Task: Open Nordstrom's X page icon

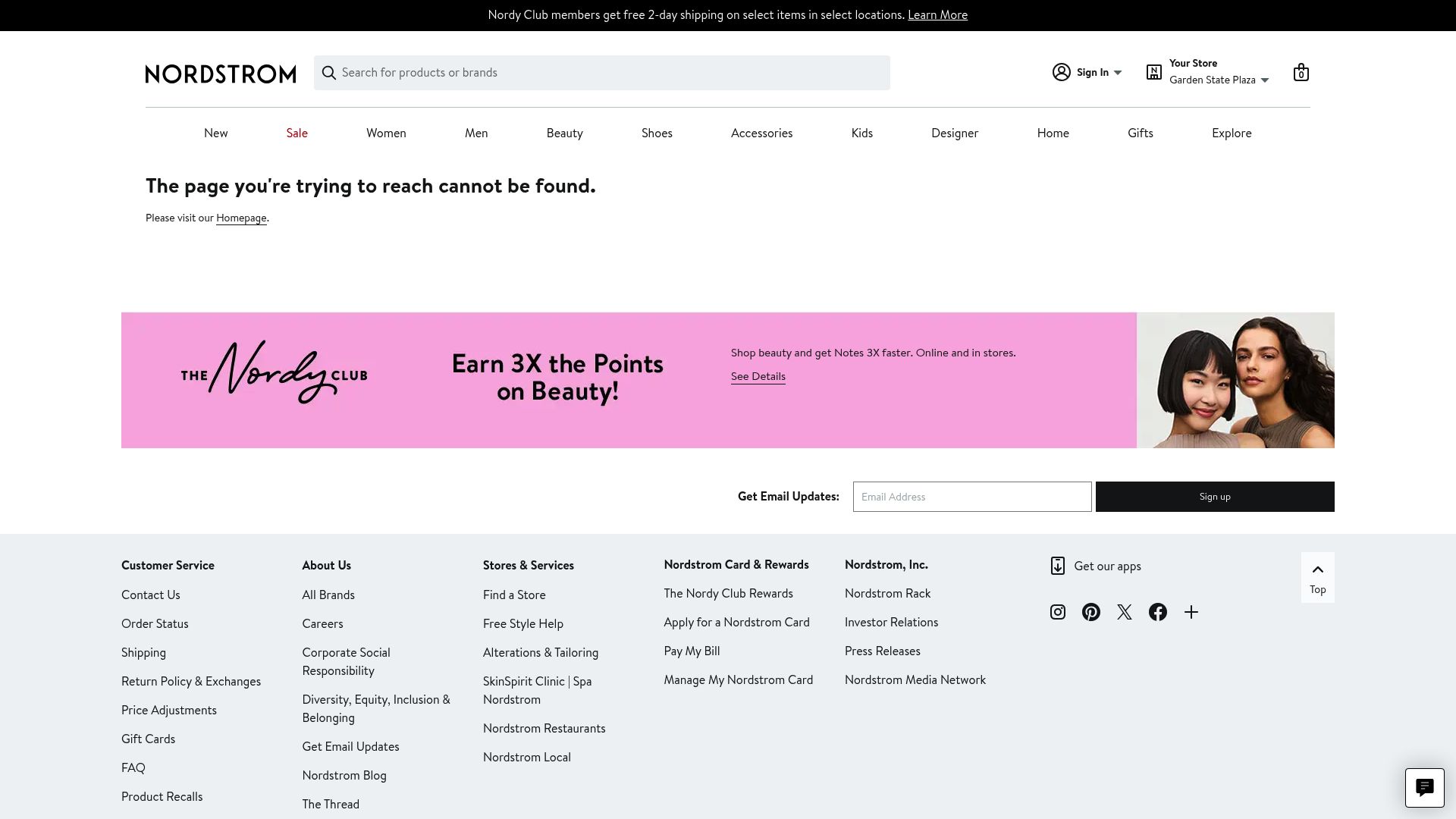Action: (x=1125, y=612)
